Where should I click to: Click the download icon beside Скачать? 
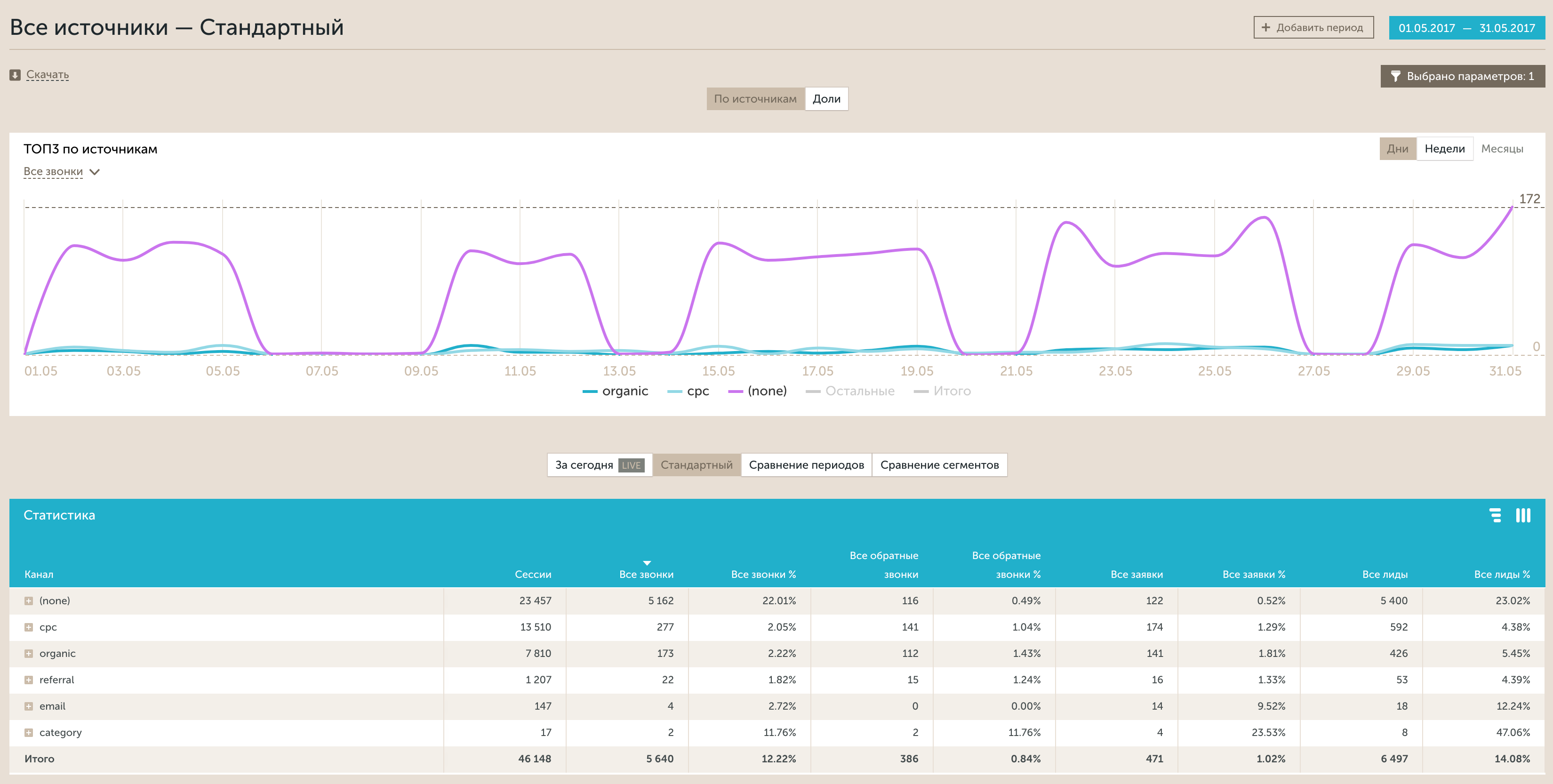click(15, 75)
